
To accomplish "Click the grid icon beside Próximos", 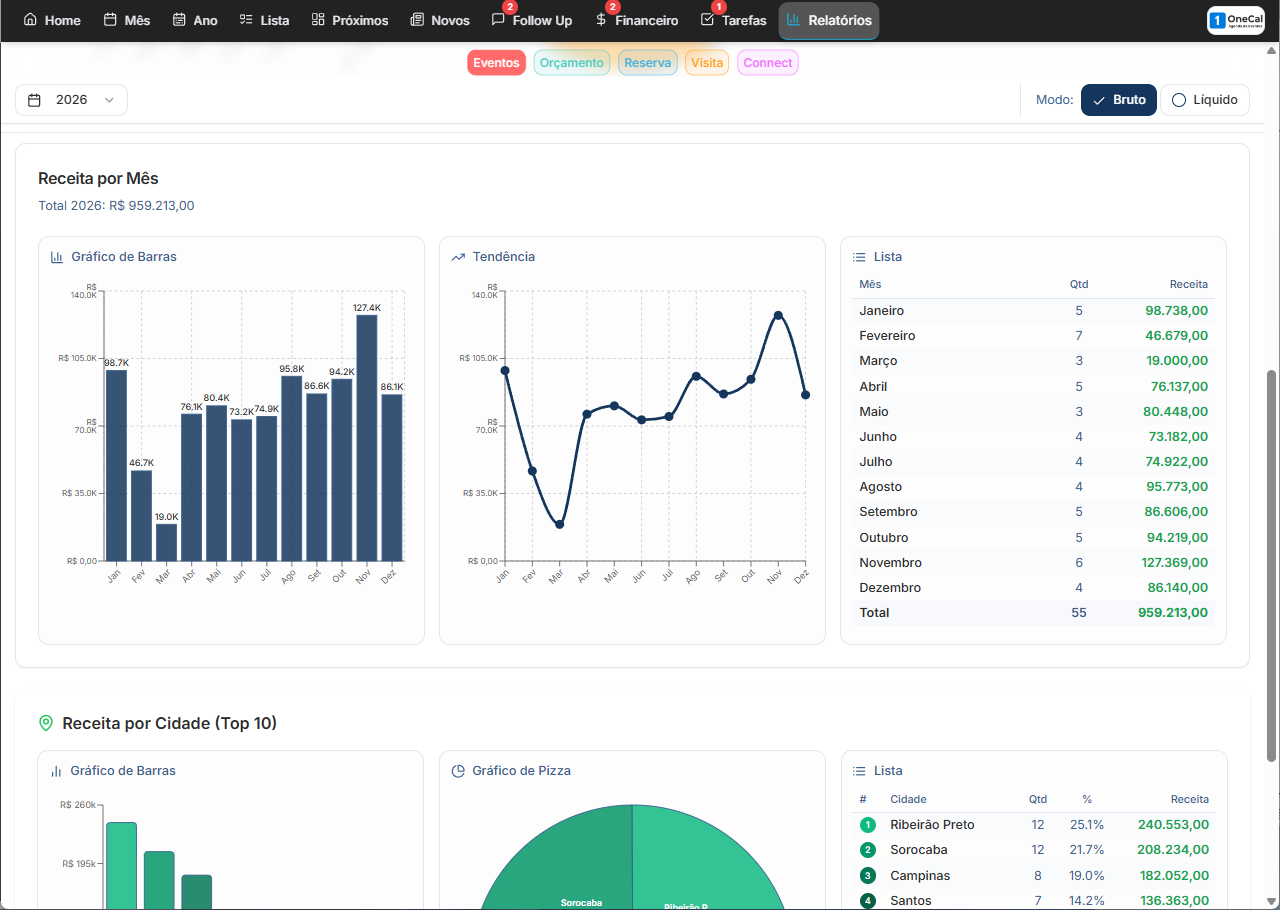I will (x=318, y=20).
